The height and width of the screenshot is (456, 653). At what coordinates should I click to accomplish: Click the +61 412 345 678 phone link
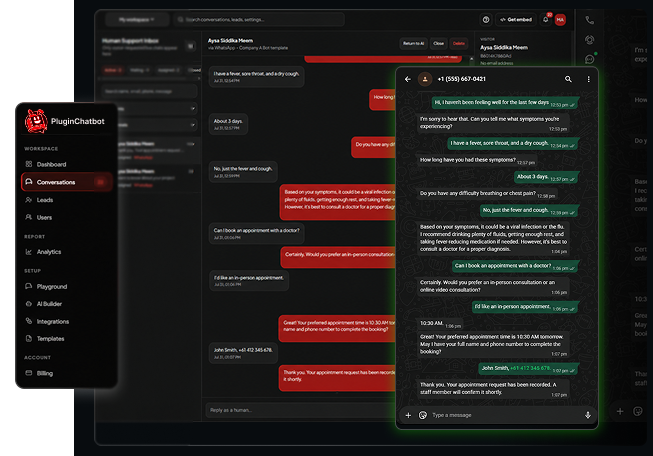click(530, 368)
